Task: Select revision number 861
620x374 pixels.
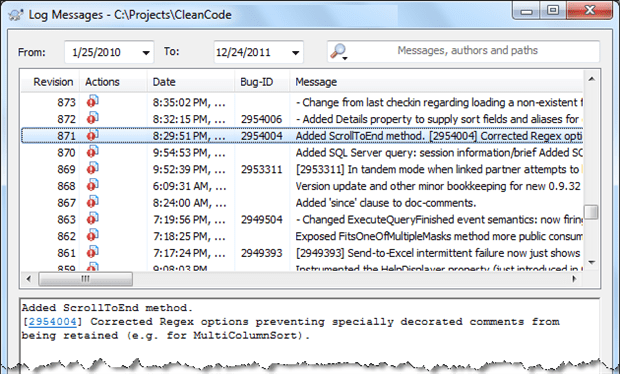Action: (66, 253)
